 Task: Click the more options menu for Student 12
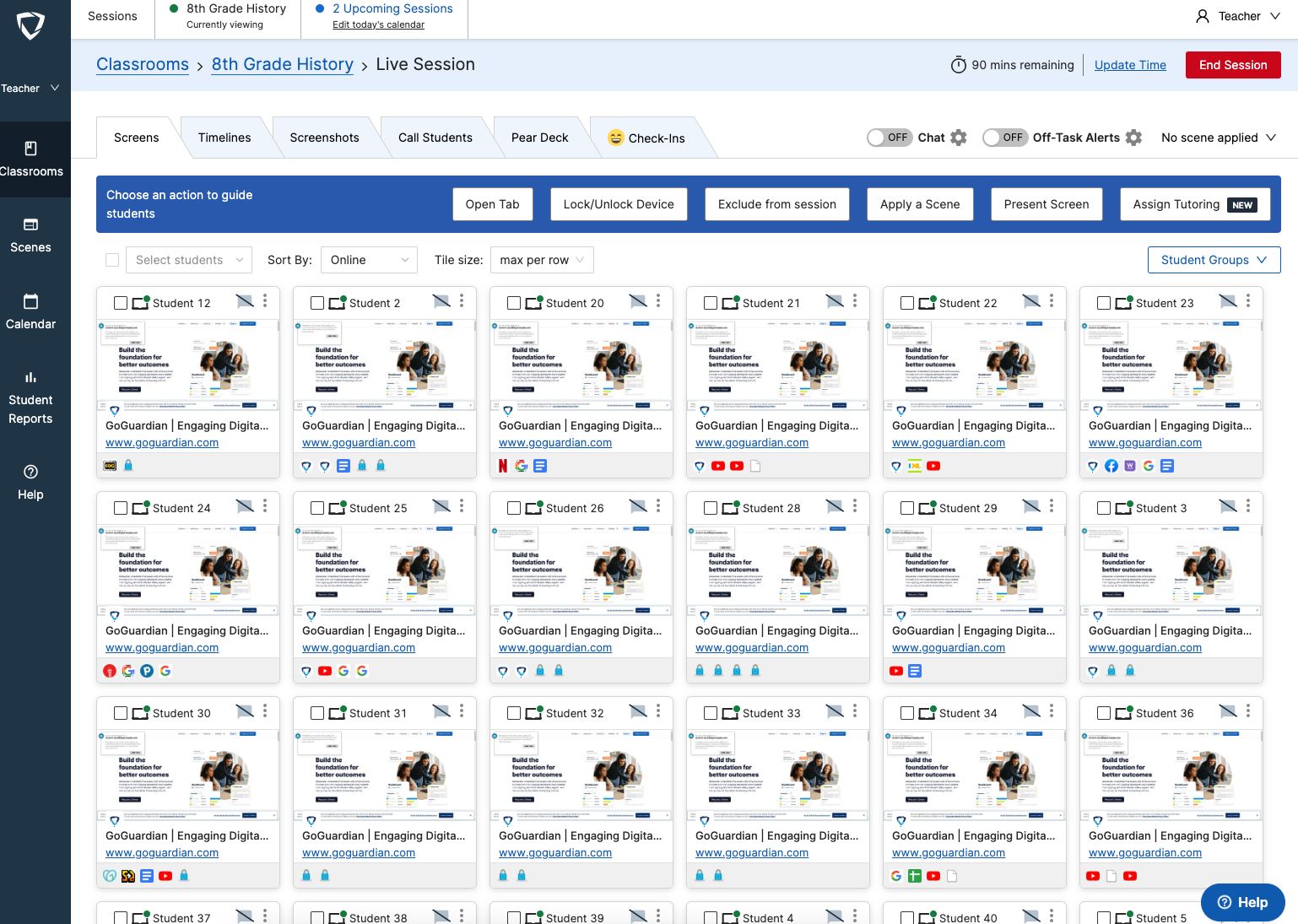pos(265,301)
